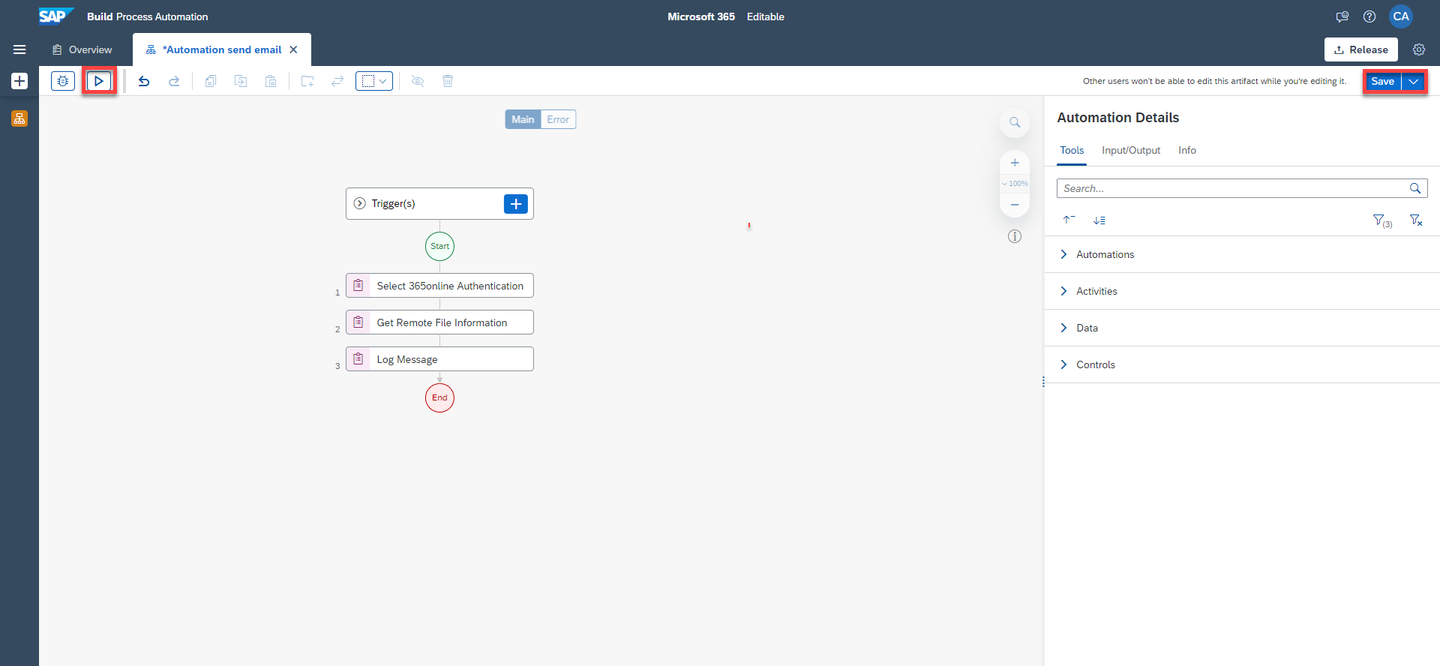Click the Debug (bug) toolbar button
This screenshot has height=666, width=1440.
[x=63, y=81]
